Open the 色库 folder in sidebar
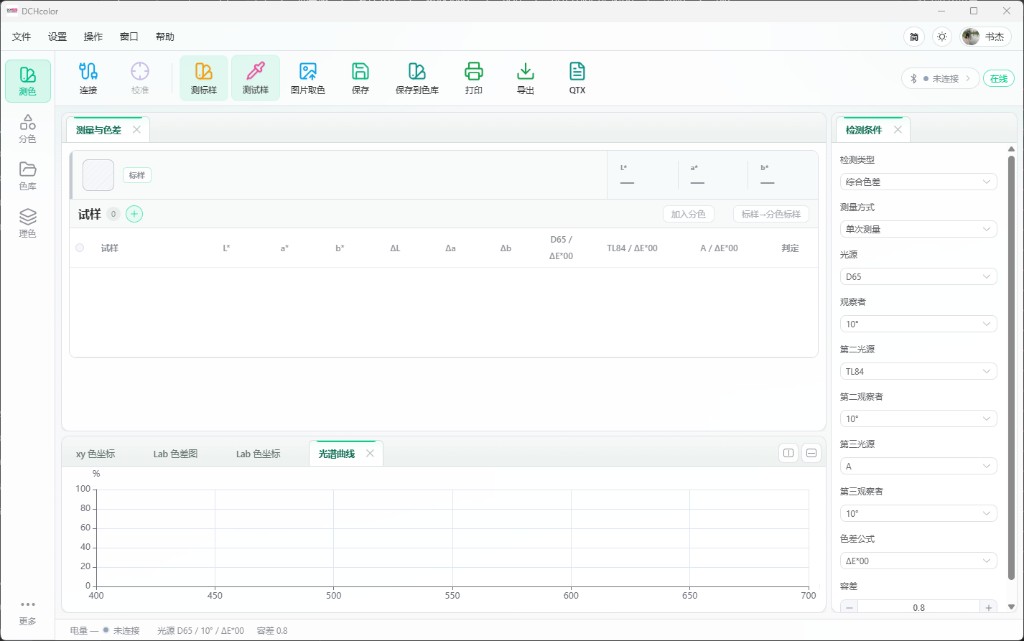Viewport: 1024px width, 641px height. pos(27,176)
